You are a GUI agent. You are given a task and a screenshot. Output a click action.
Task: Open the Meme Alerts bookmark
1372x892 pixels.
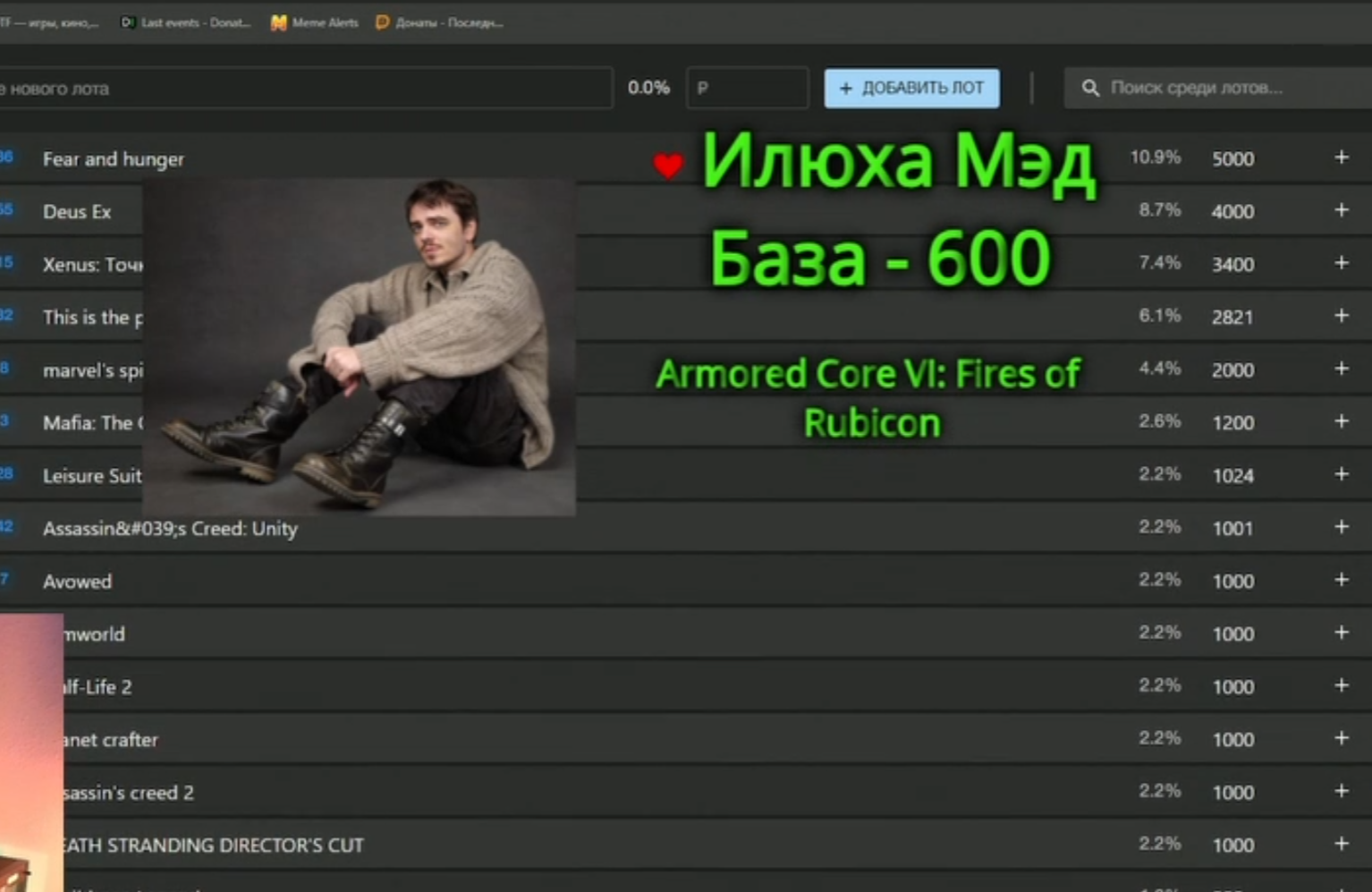(315, 22)
